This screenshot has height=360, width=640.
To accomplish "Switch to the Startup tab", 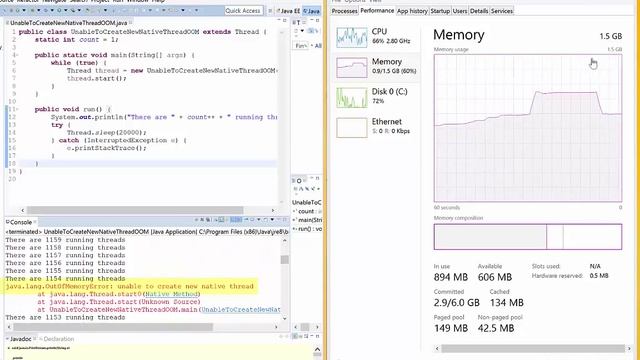I will 440,11.
